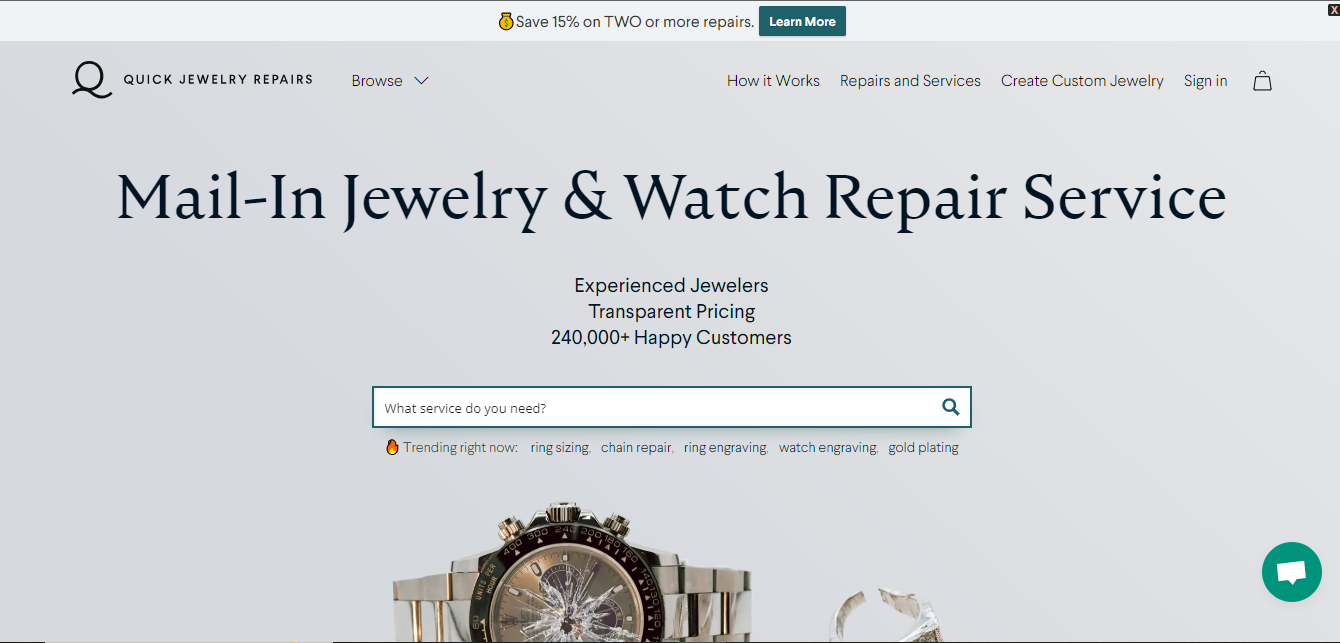This screenshot has width=1340, height=643.
Task: Pick the watch engraving trending link
Action: coord(828,448)
